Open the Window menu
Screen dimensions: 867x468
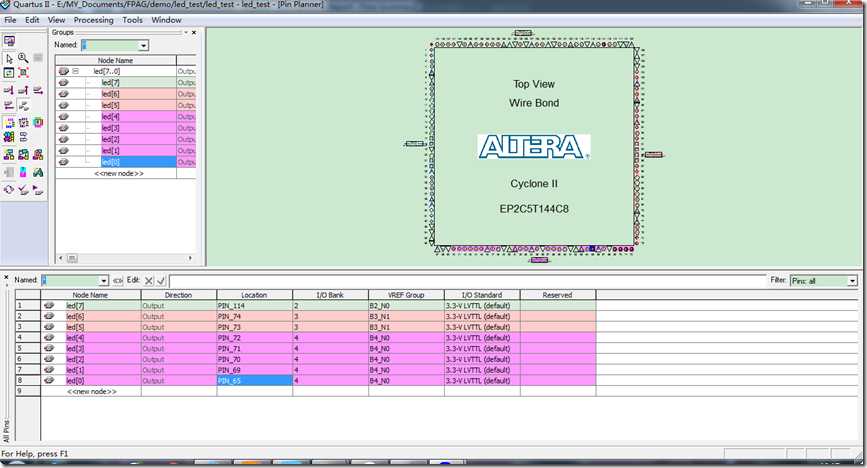click(x=166, y=20)
